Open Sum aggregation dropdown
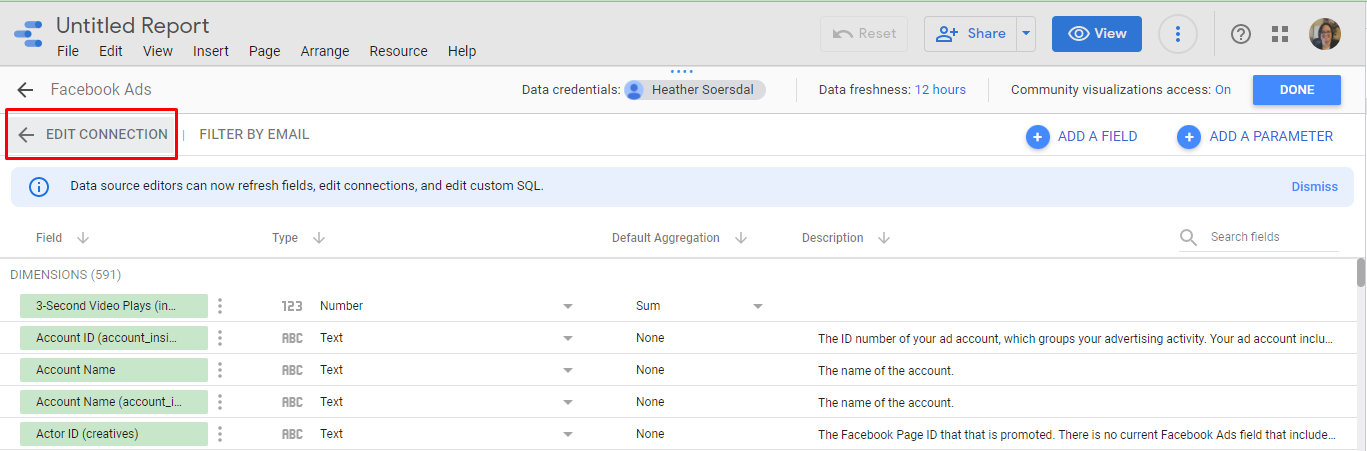1367x451 pixels. point(758,306)
